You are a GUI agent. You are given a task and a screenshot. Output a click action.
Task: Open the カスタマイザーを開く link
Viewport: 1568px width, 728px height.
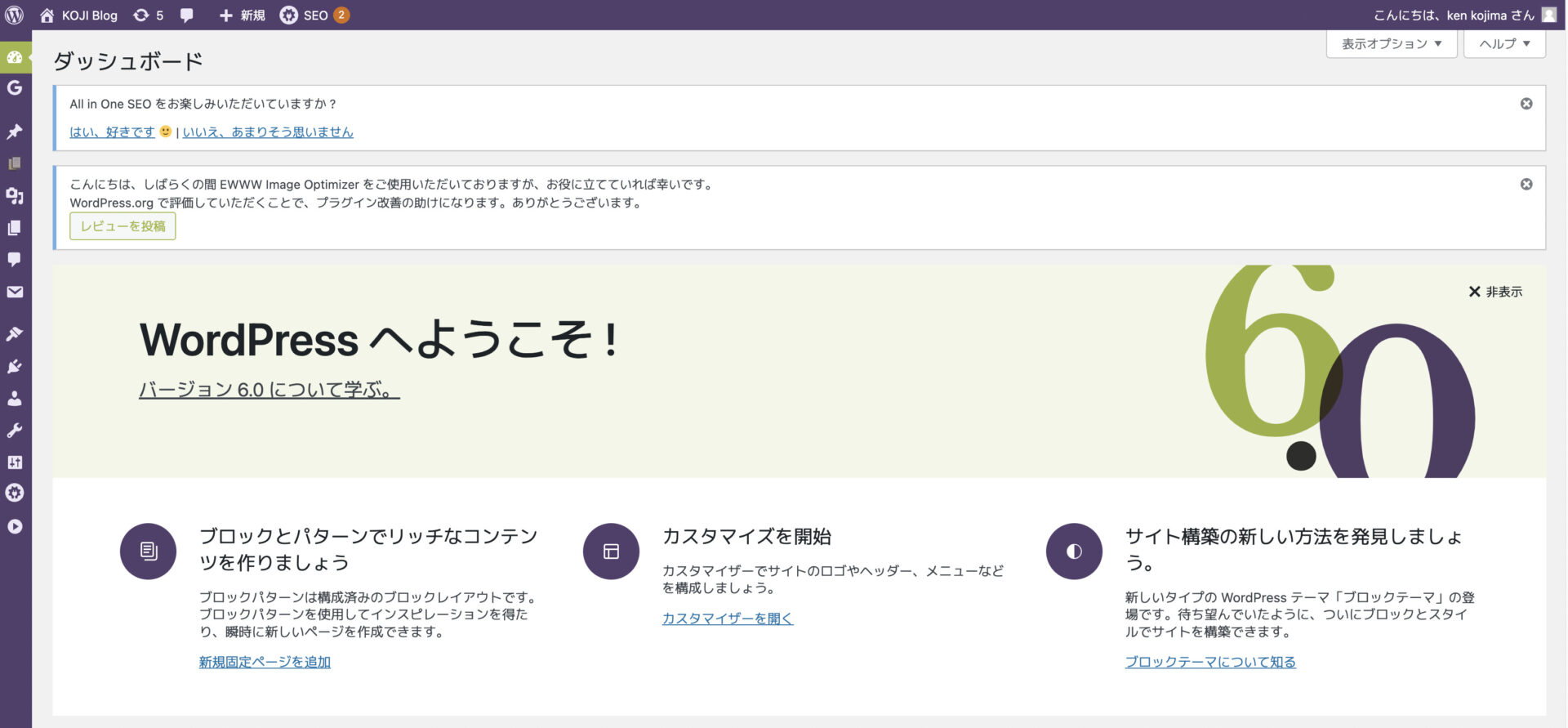tap(728, 619)
